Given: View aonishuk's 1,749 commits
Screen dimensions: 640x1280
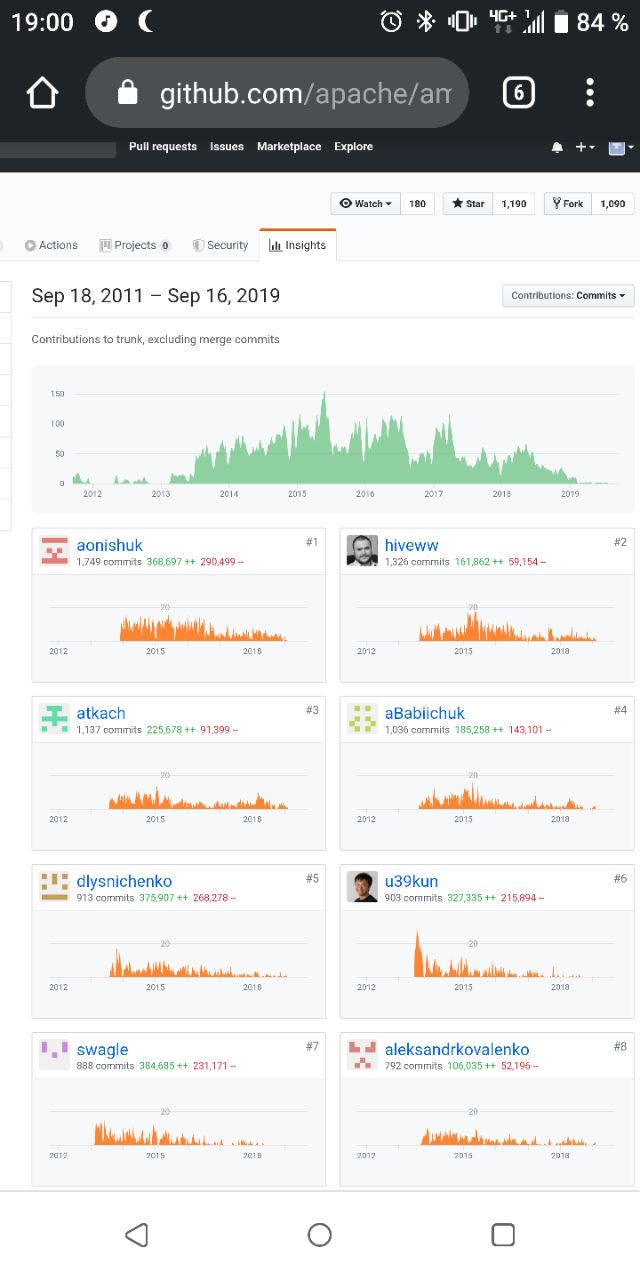Looking at the screenshot, I should click(109, 562).
